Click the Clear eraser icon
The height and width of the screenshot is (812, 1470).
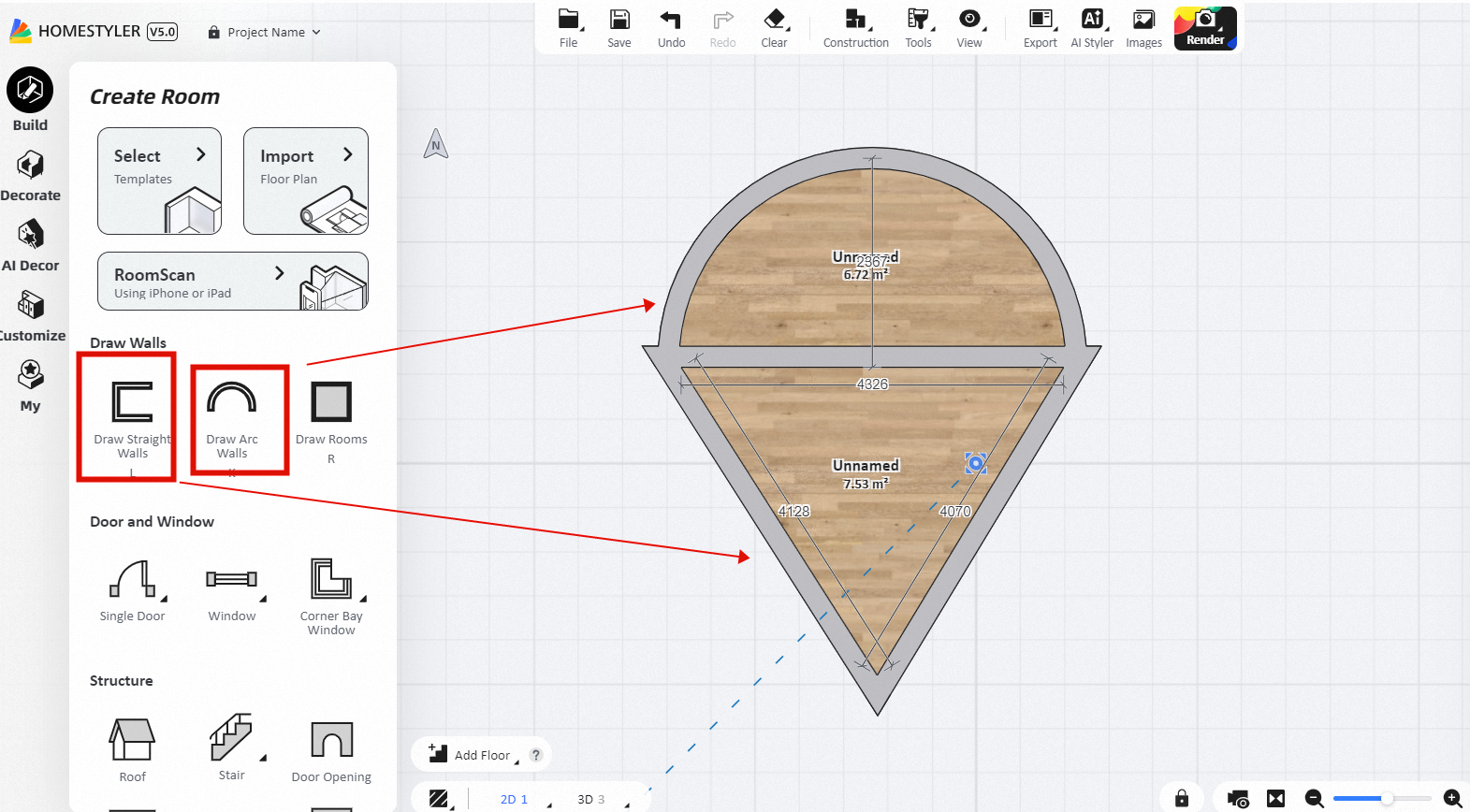[x=774, y=20]
